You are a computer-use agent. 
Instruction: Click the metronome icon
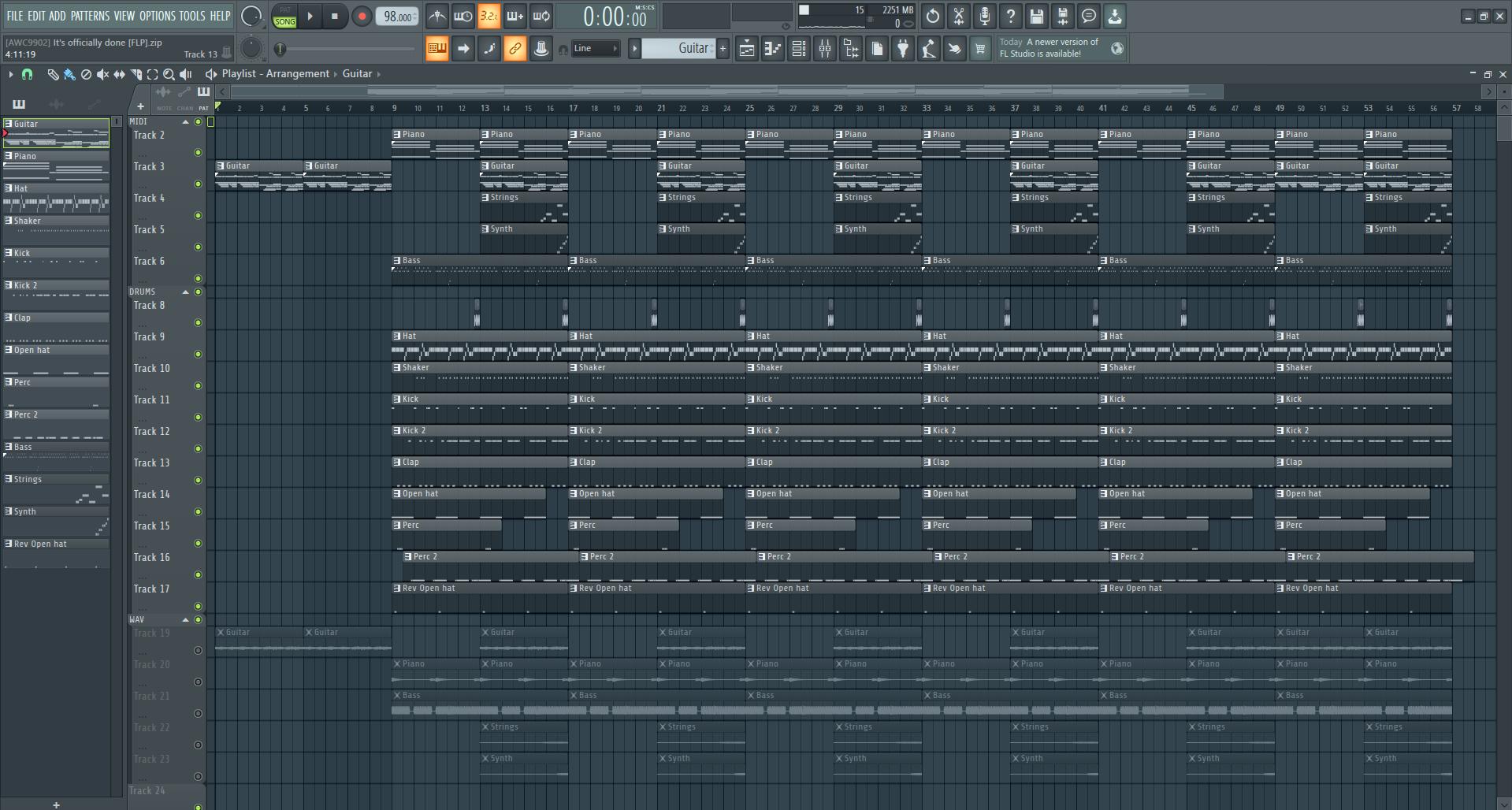[437, 16]
